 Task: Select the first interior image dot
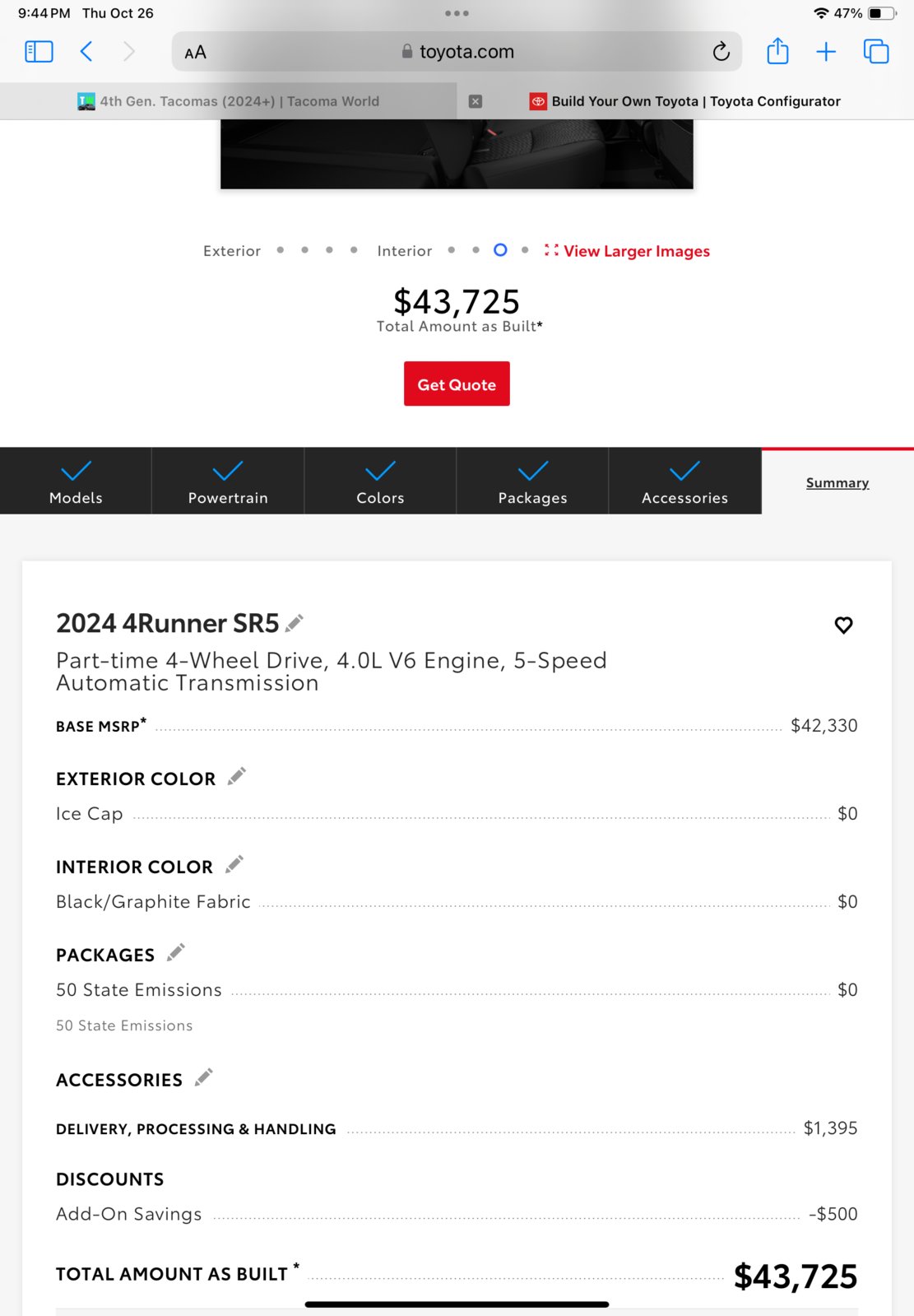[452, 250]
